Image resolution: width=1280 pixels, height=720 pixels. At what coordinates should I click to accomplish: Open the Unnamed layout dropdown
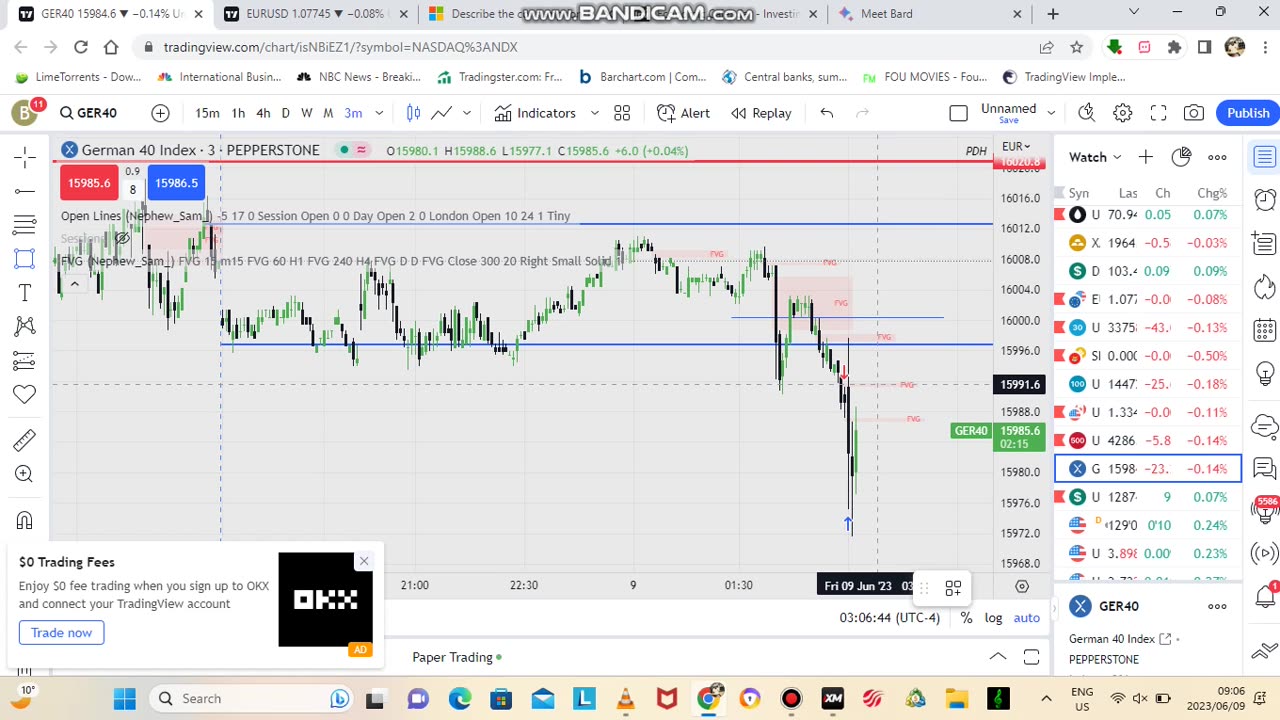(x=1050, y=113)
